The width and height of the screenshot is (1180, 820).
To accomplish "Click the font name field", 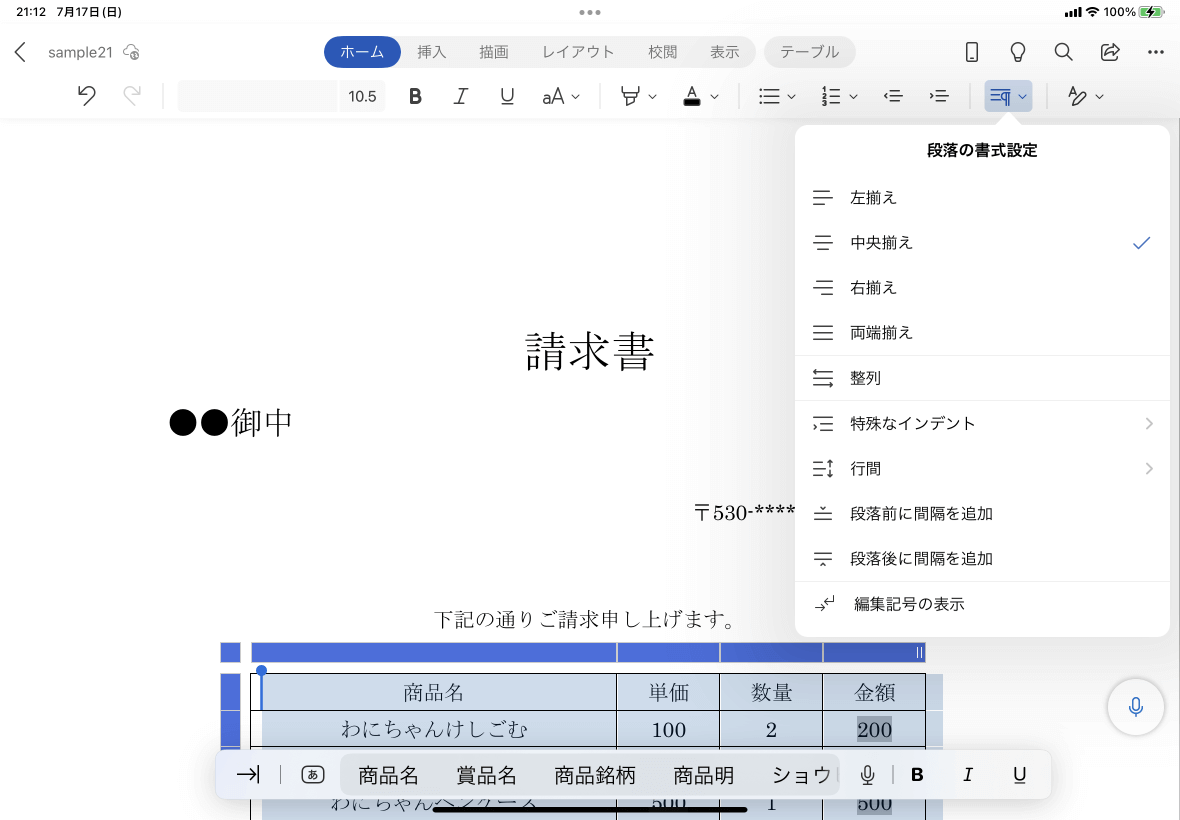I will coord(257,96).
